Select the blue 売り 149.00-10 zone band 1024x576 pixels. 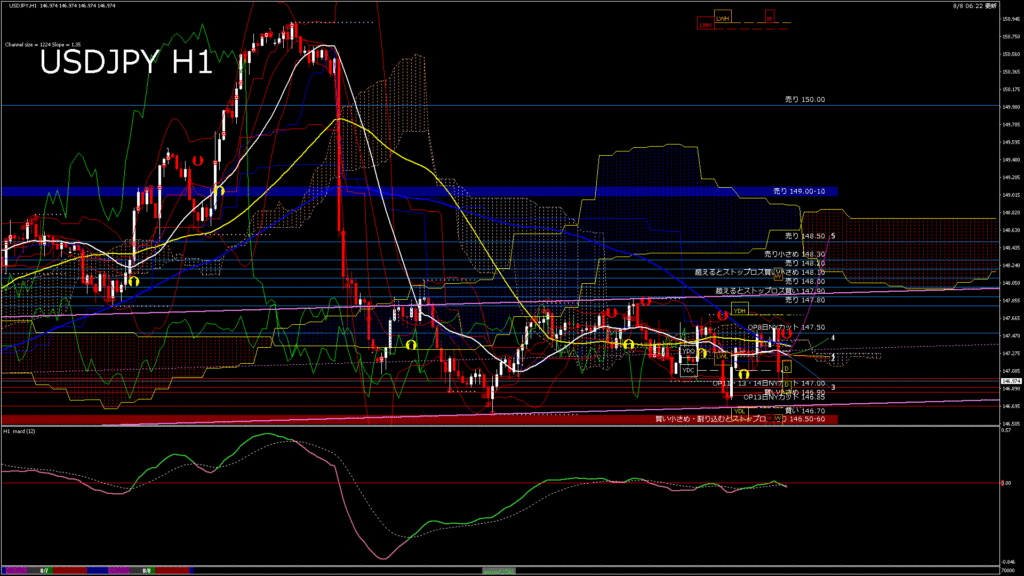tap(419, 190)
